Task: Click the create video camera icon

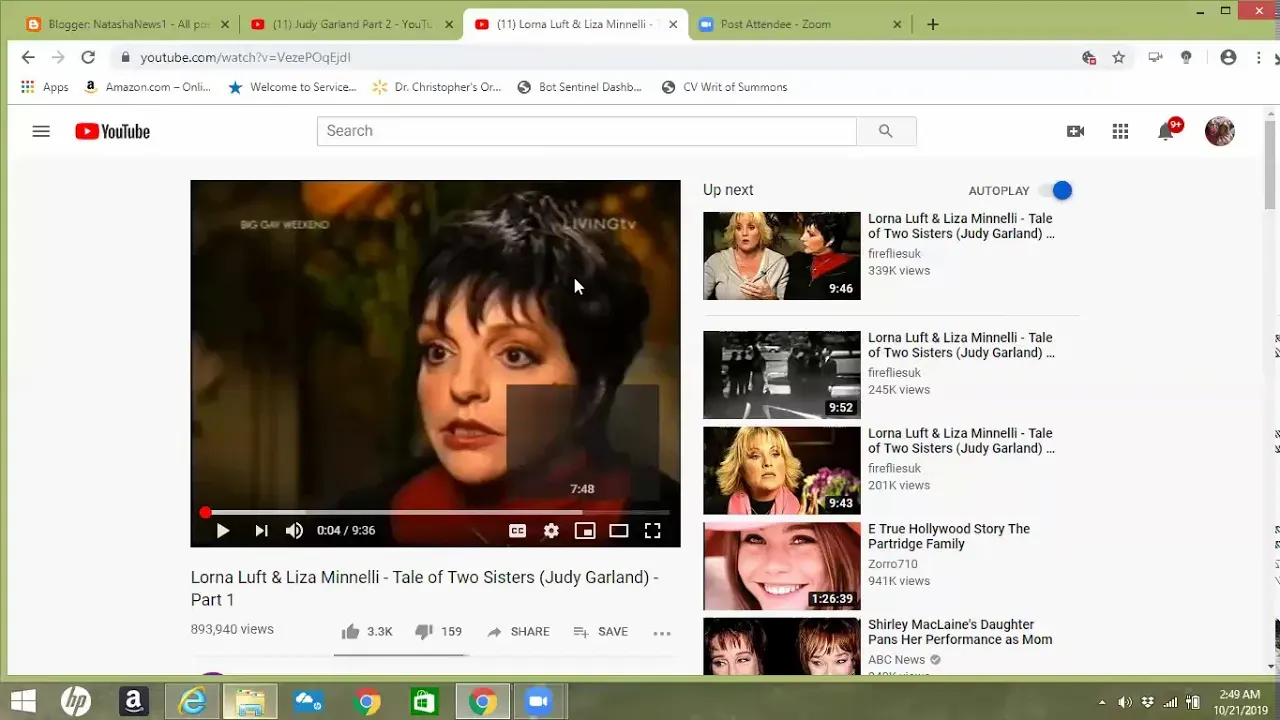Action: coord(1075,131)
